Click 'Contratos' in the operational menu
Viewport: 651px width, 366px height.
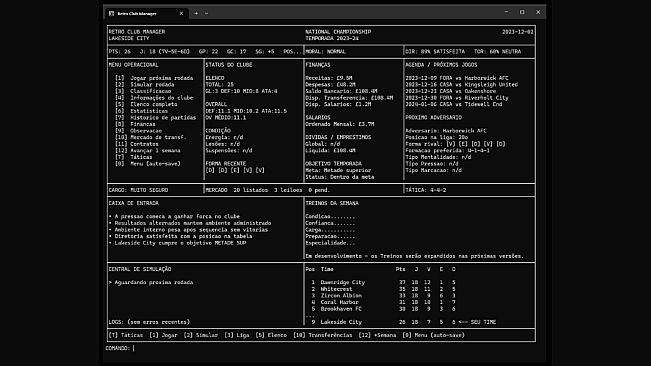click(137, 144)
